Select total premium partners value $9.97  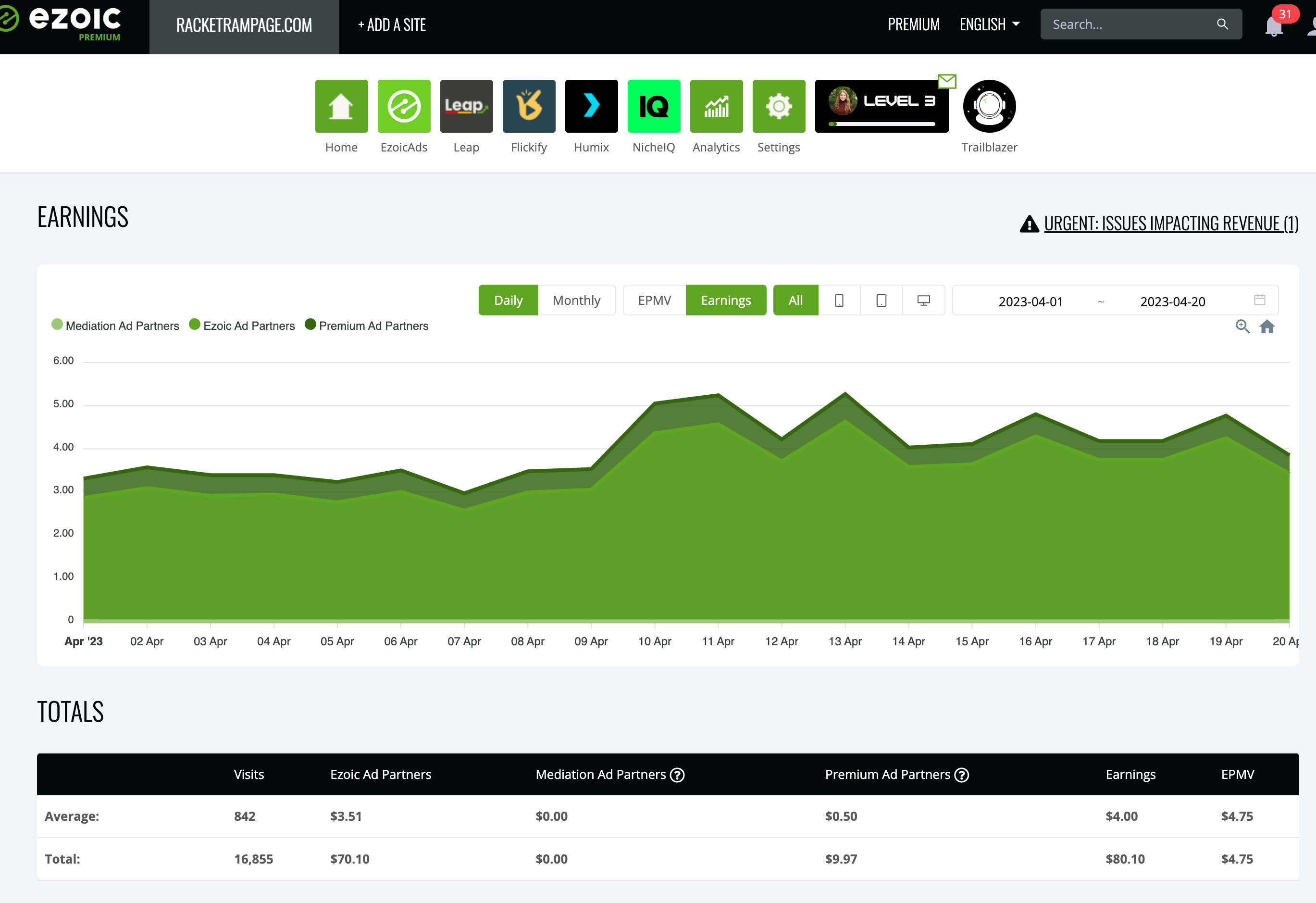coord(841,859)
